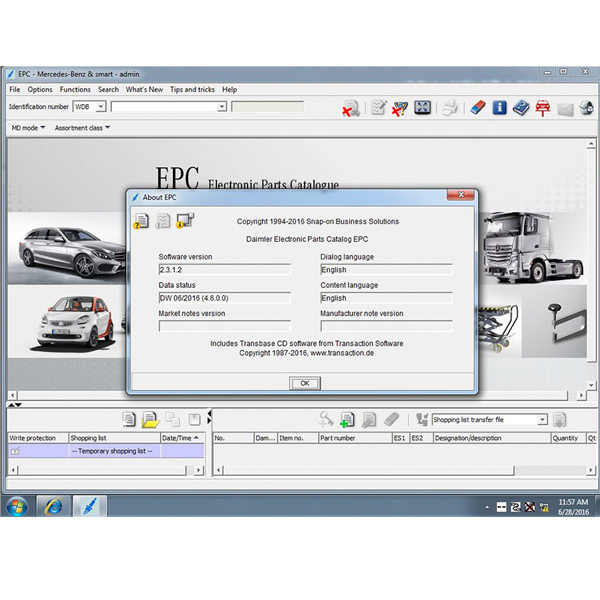Image resolution: width=600 pixels, height=600 pixels.
Task: Open the Help menu
Action: coord(230,90)
